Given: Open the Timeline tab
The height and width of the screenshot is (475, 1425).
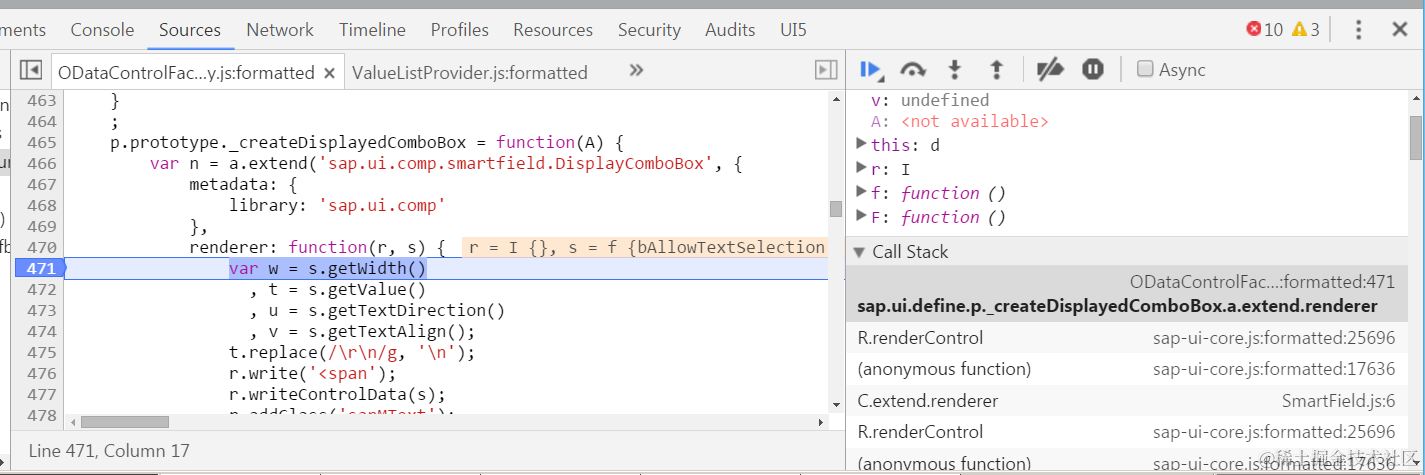Looking at the screenshot, I should pyautogui.click(x=372, y=30).
